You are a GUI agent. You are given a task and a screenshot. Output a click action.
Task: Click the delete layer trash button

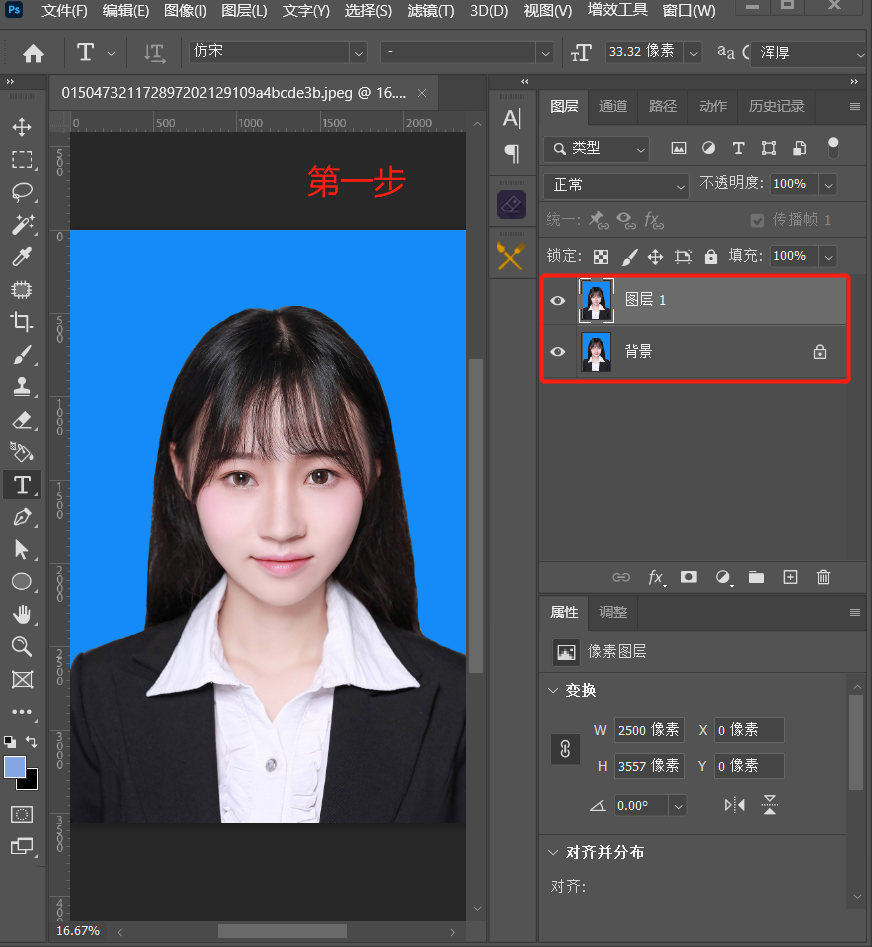pyautogui.click(x=823, y=577)
